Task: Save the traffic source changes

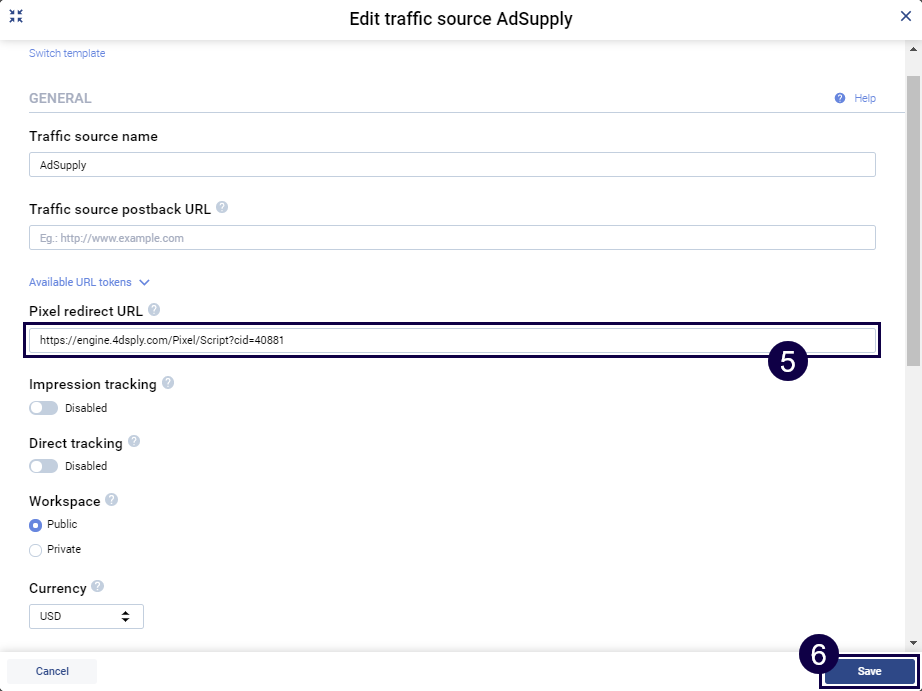Action: point(868,671)
